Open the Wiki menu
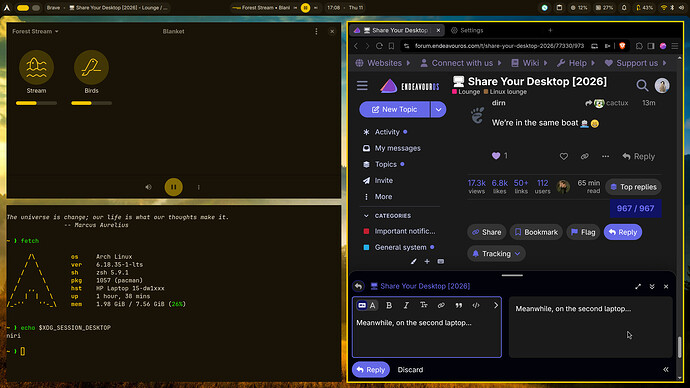Viewport: 690px width, 388px height. (529, 63)
